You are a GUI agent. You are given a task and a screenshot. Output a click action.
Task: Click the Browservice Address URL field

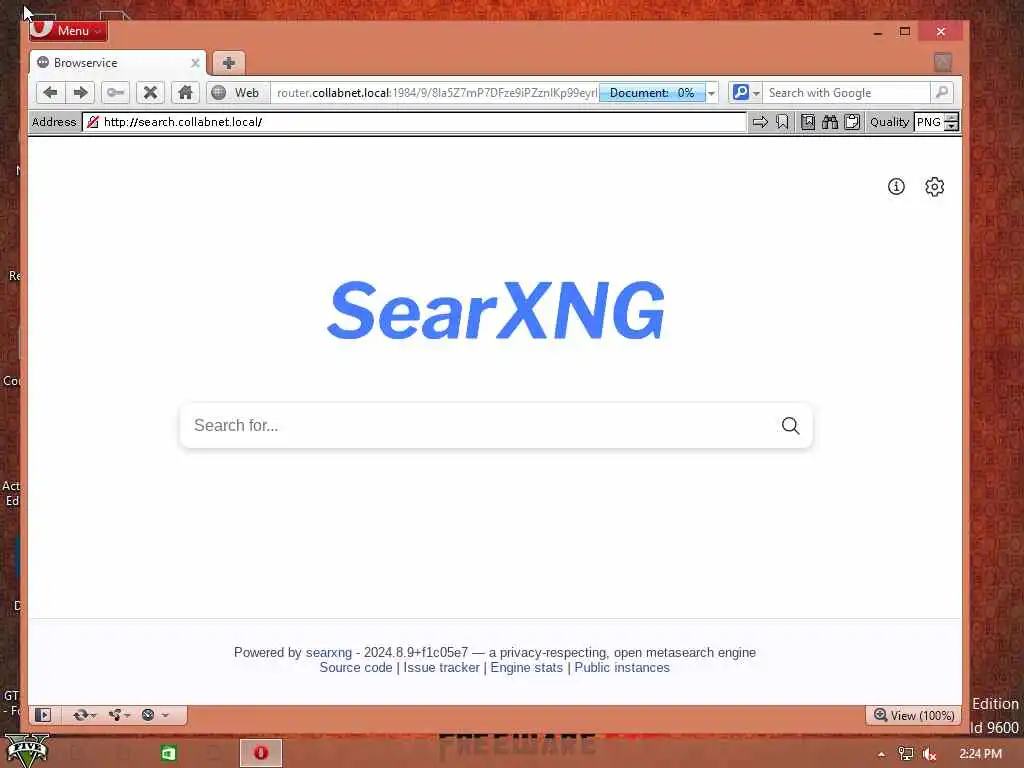pyautogui.click(x=415, y=122)
